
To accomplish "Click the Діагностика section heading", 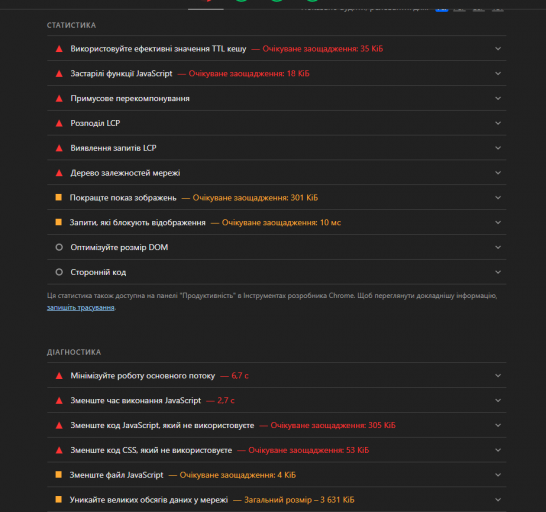I will coord(74,352).
